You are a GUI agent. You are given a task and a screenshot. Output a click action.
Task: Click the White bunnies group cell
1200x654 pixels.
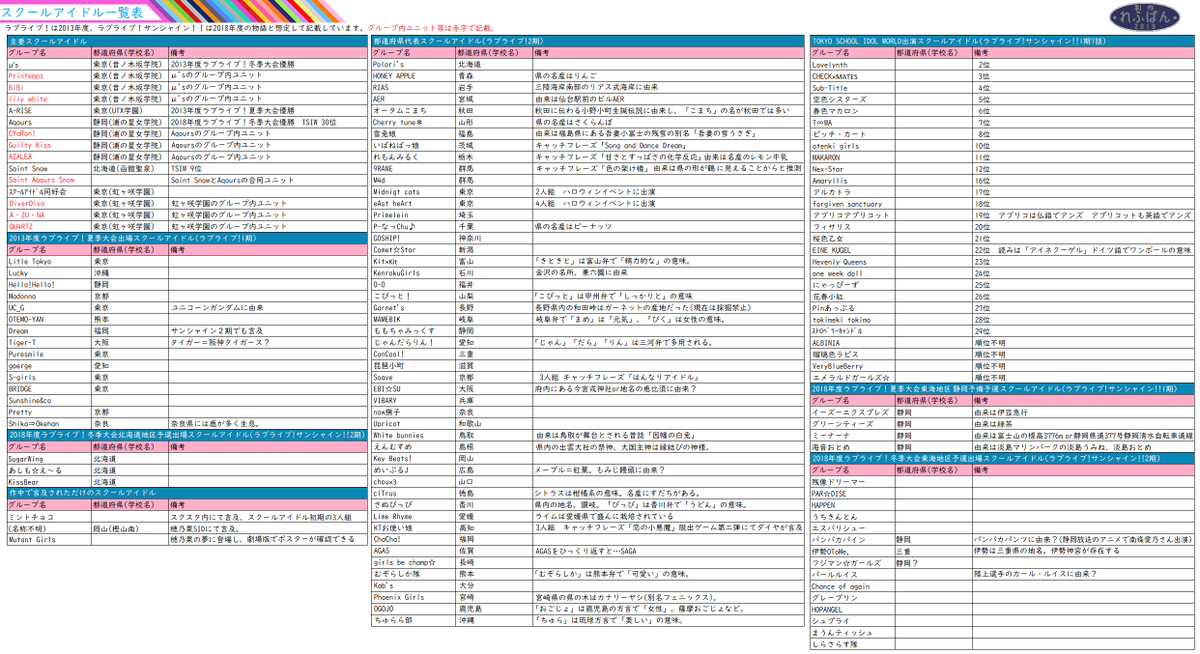[x=413, y=435]
